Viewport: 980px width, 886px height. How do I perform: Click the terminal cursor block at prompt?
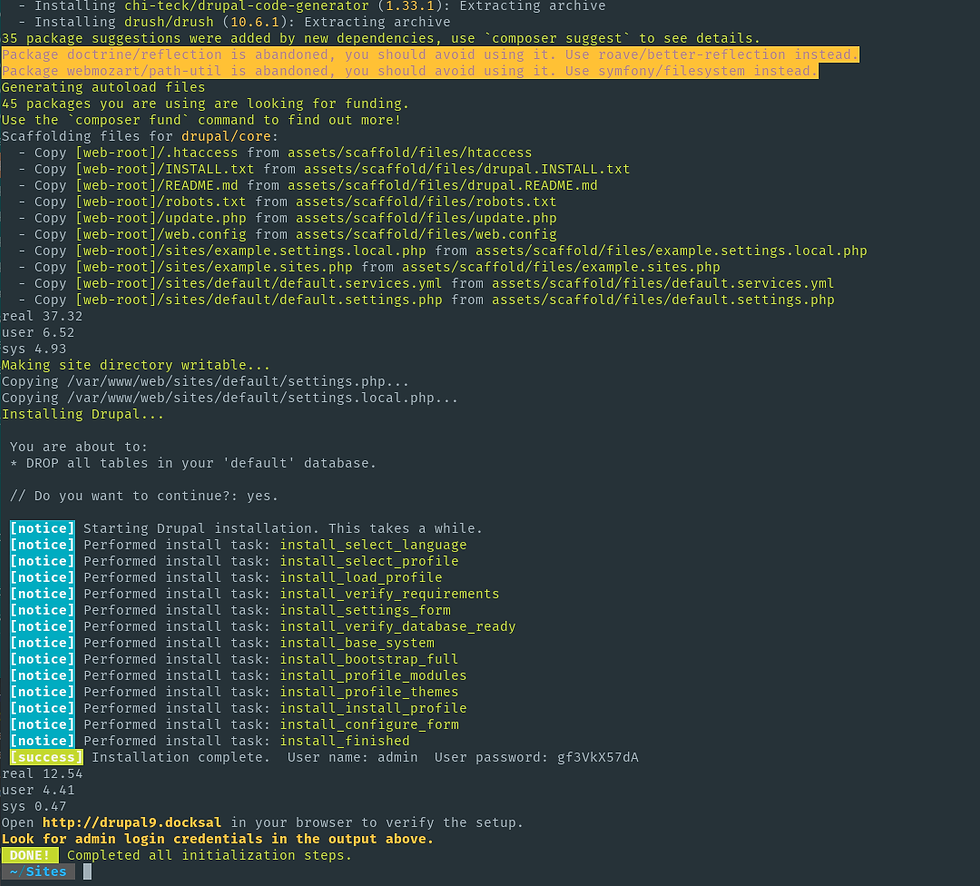click(88, 871)
